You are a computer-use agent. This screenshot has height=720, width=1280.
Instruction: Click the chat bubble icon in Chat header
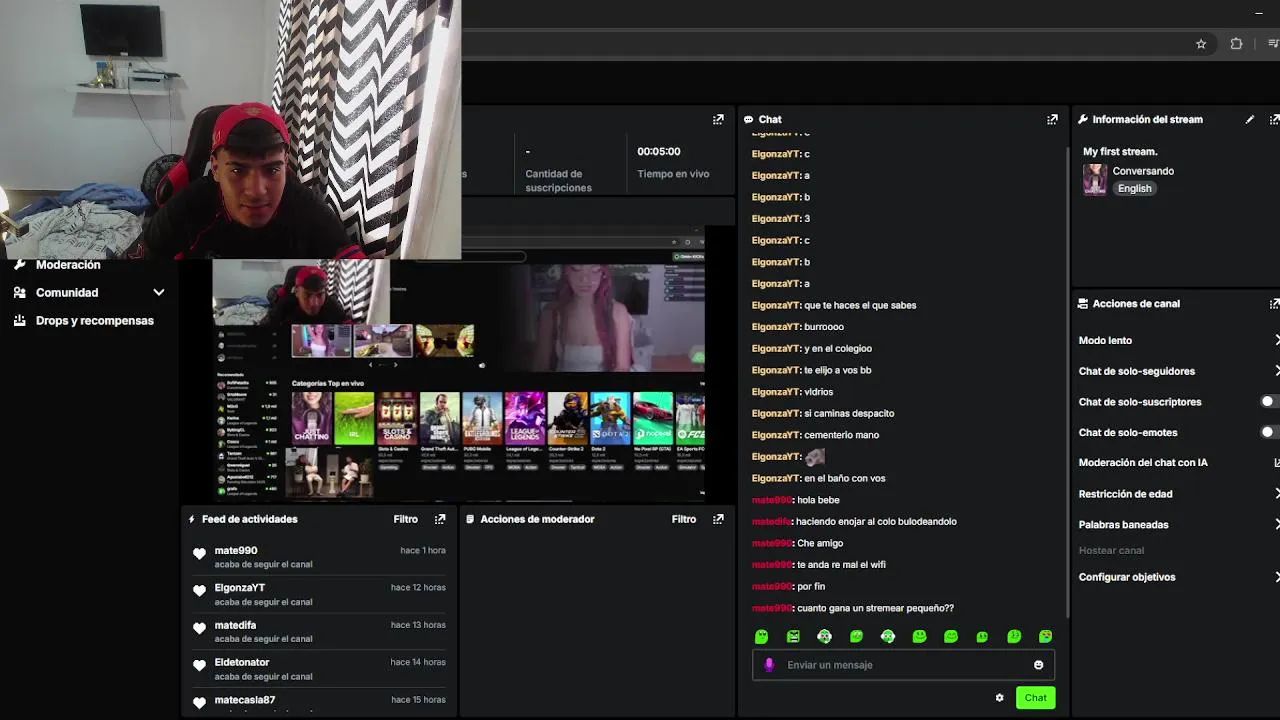(748, 119)
